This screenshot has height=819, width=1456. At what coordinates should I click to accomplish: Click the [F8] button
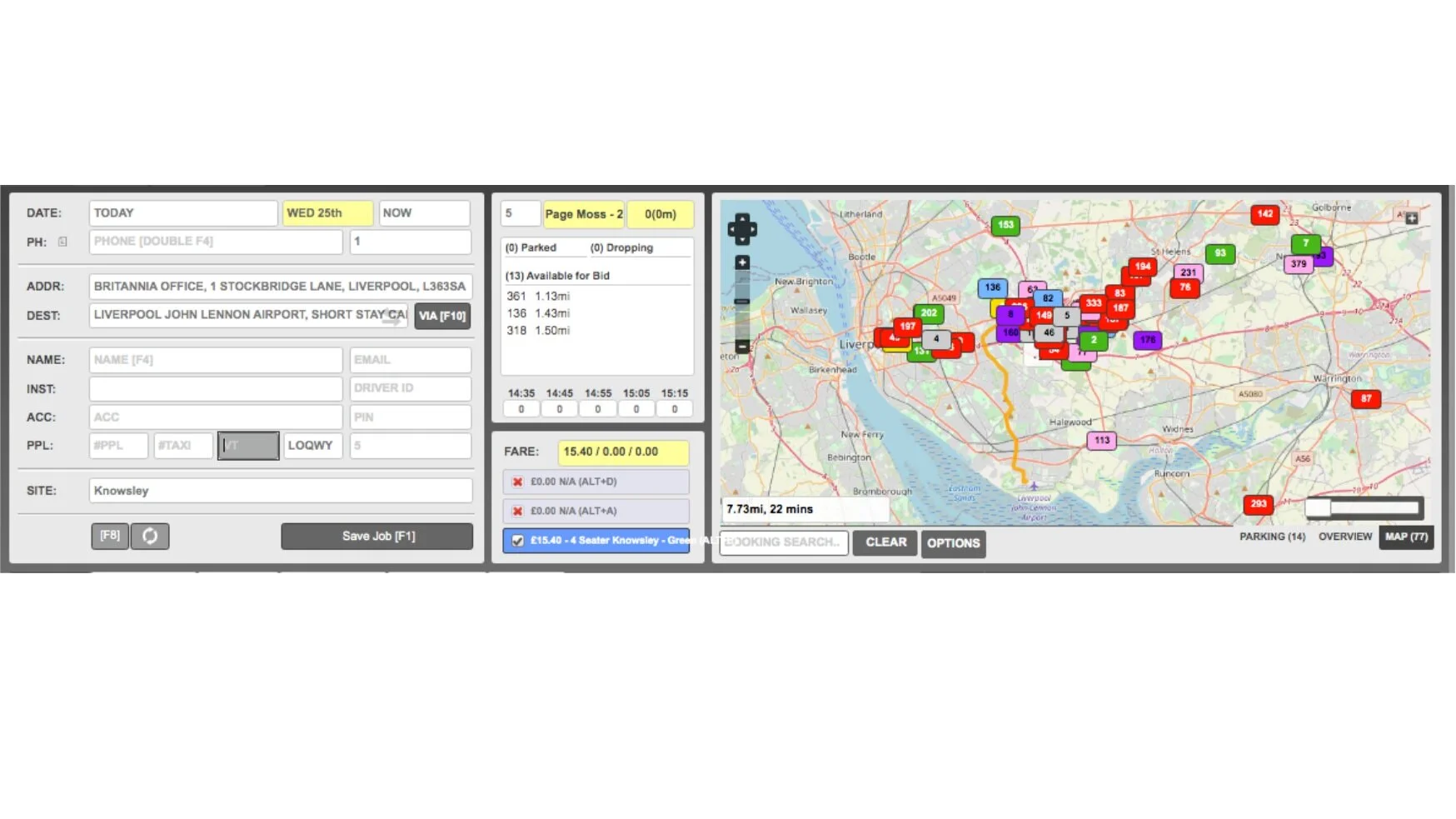click(110, 536)
